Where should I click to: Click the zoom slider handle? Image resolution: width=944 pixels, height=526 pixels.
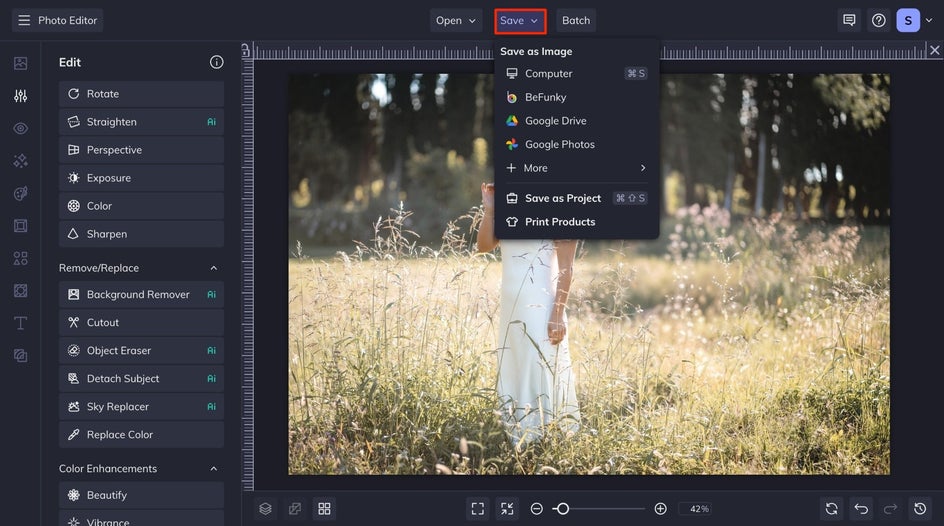[x=562, y=509]
